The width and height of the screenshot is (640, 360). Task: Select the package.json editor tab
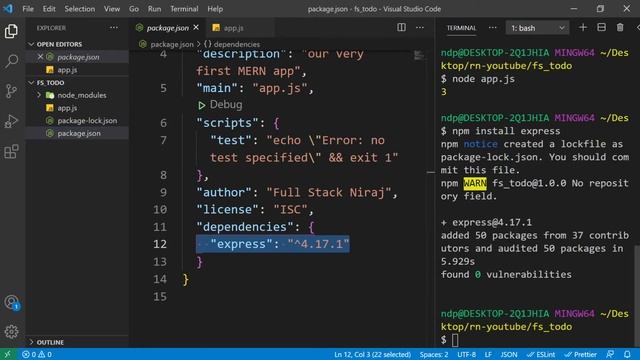coord(167,28)
